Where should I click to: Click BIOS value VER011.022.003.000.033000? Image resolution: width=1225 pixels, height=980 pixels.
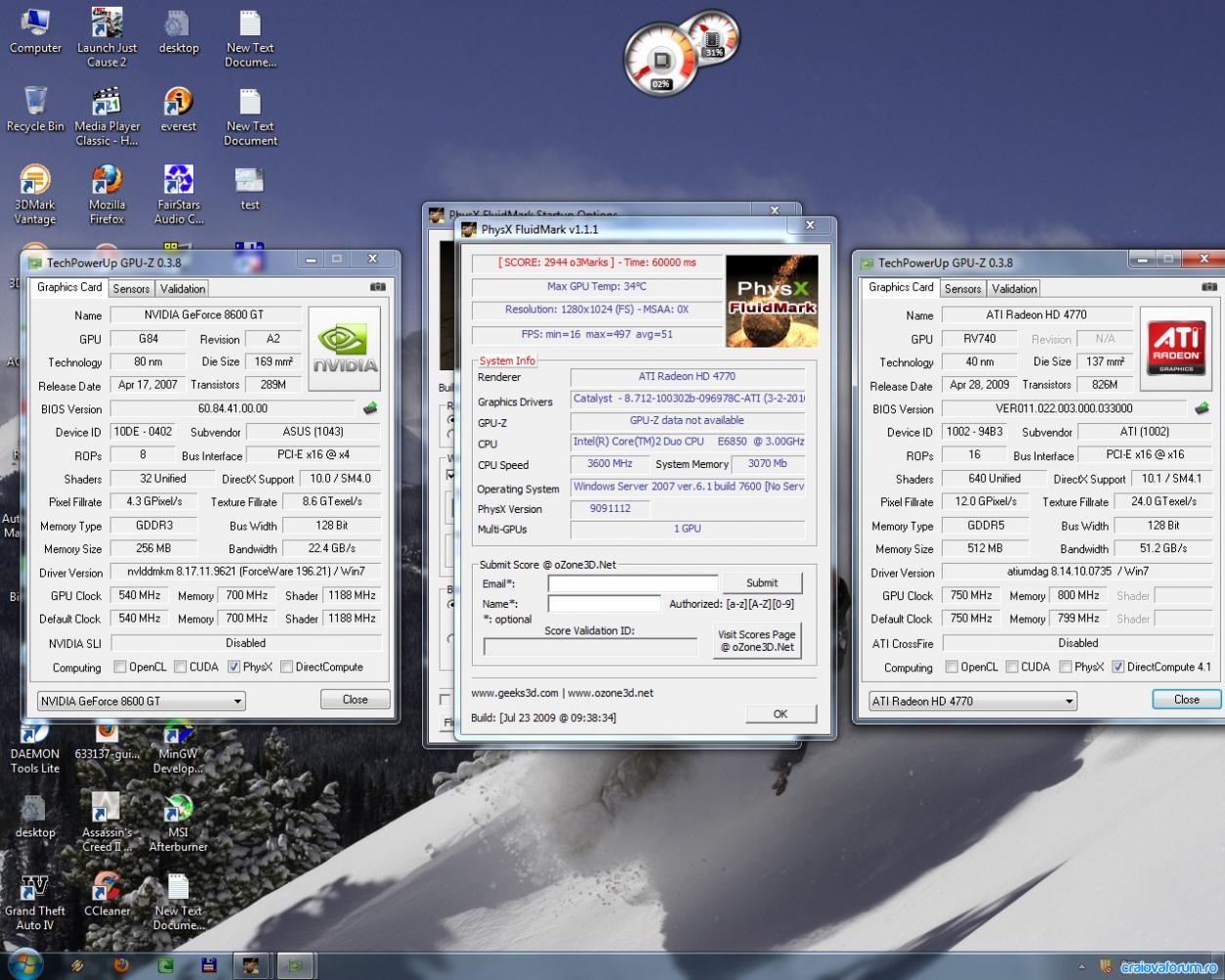tap(1064, 408)
